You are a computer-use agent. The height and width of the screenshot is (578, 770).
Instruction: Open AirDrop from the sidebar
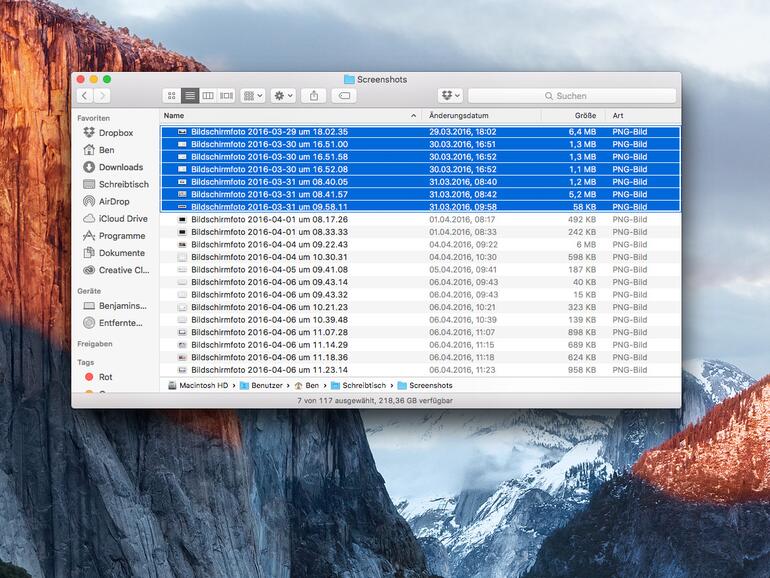coord(113,201)
